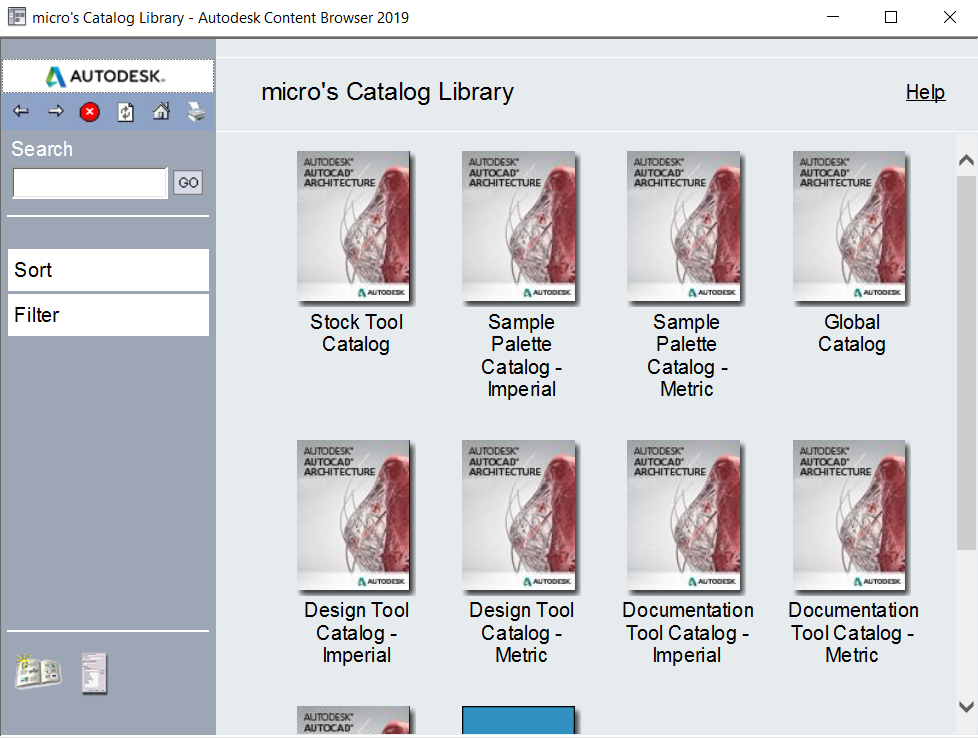Open the Help link
Viewport: 978px width, 739px height.
[x=926, y=92]
